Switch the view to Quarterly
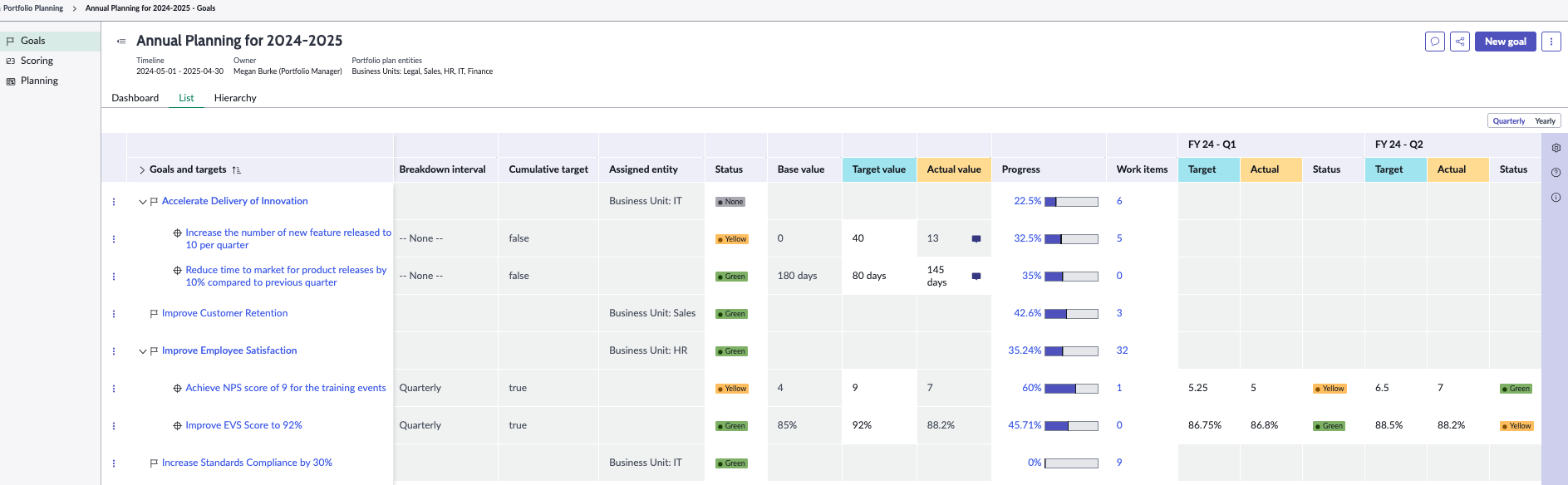 point(1508,121)
